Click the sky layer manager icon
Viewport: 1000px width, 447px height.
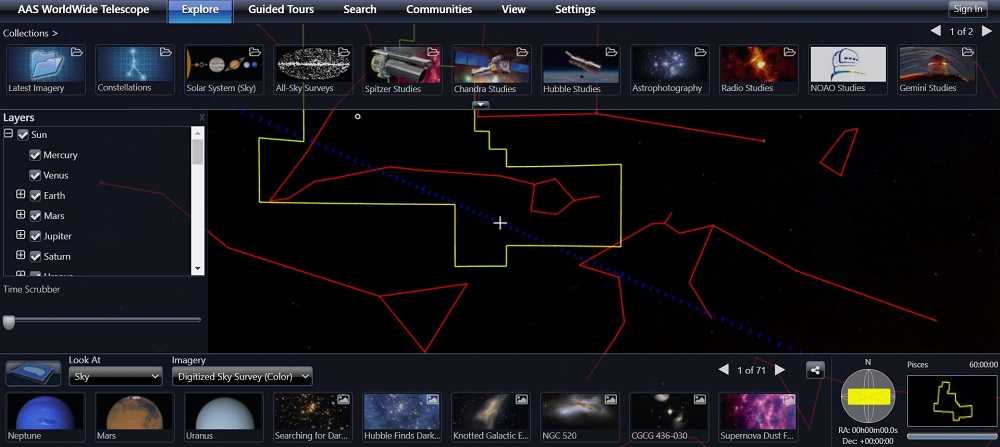(x=32, y=374)
